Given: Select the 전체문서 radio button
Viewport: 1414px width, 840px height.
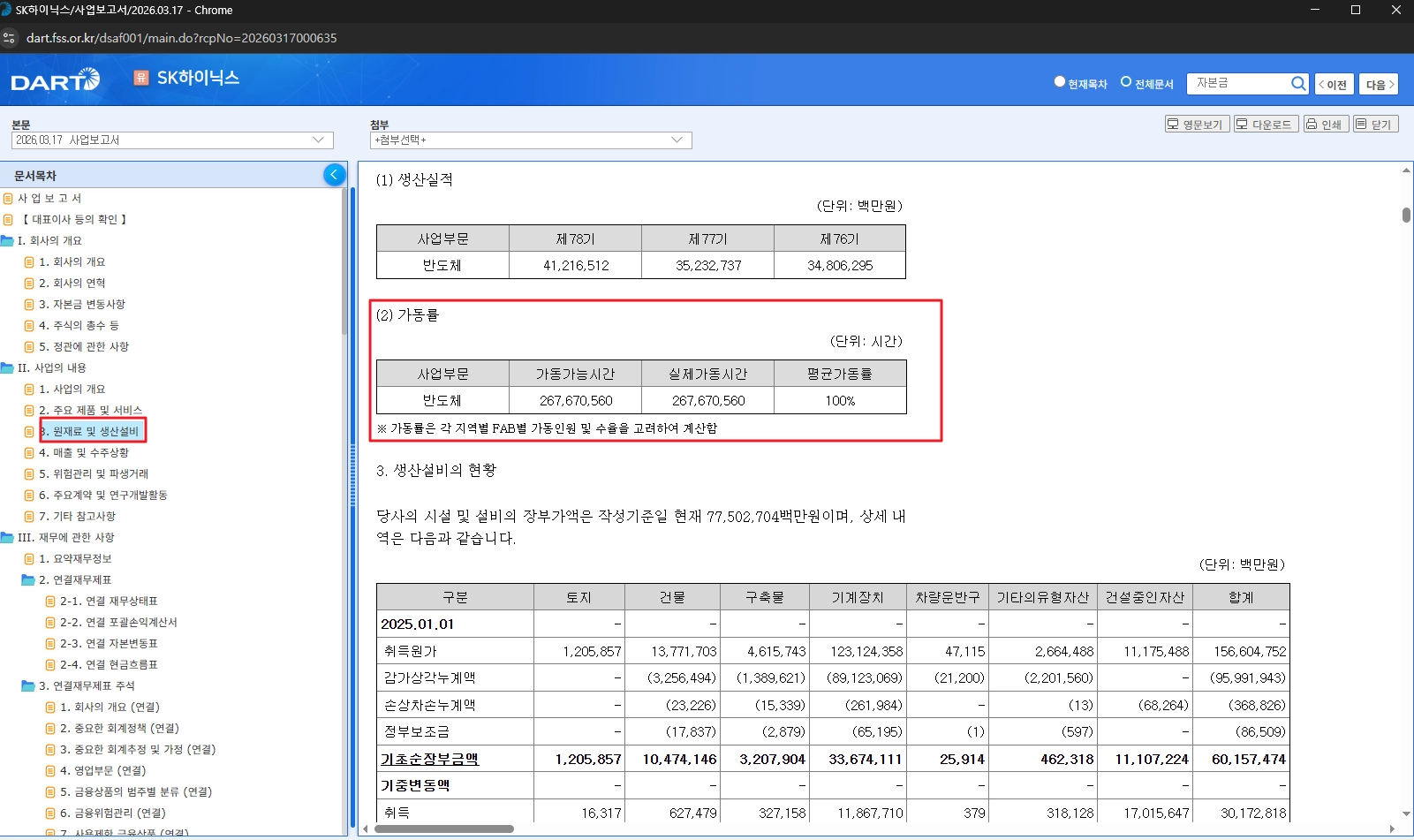Looking at the screenshot, I should (1126, 82).
